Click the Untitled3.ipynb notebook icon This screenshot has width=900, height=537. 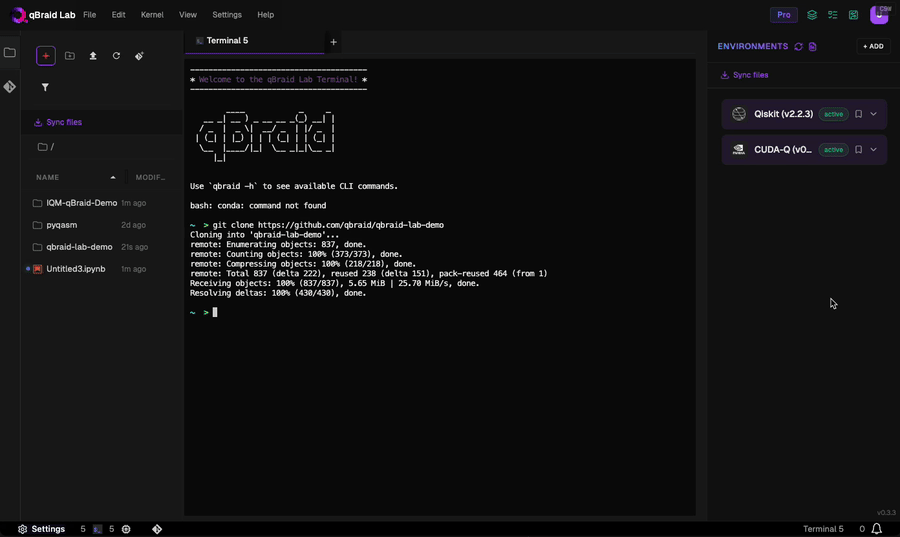click(38, 269)
